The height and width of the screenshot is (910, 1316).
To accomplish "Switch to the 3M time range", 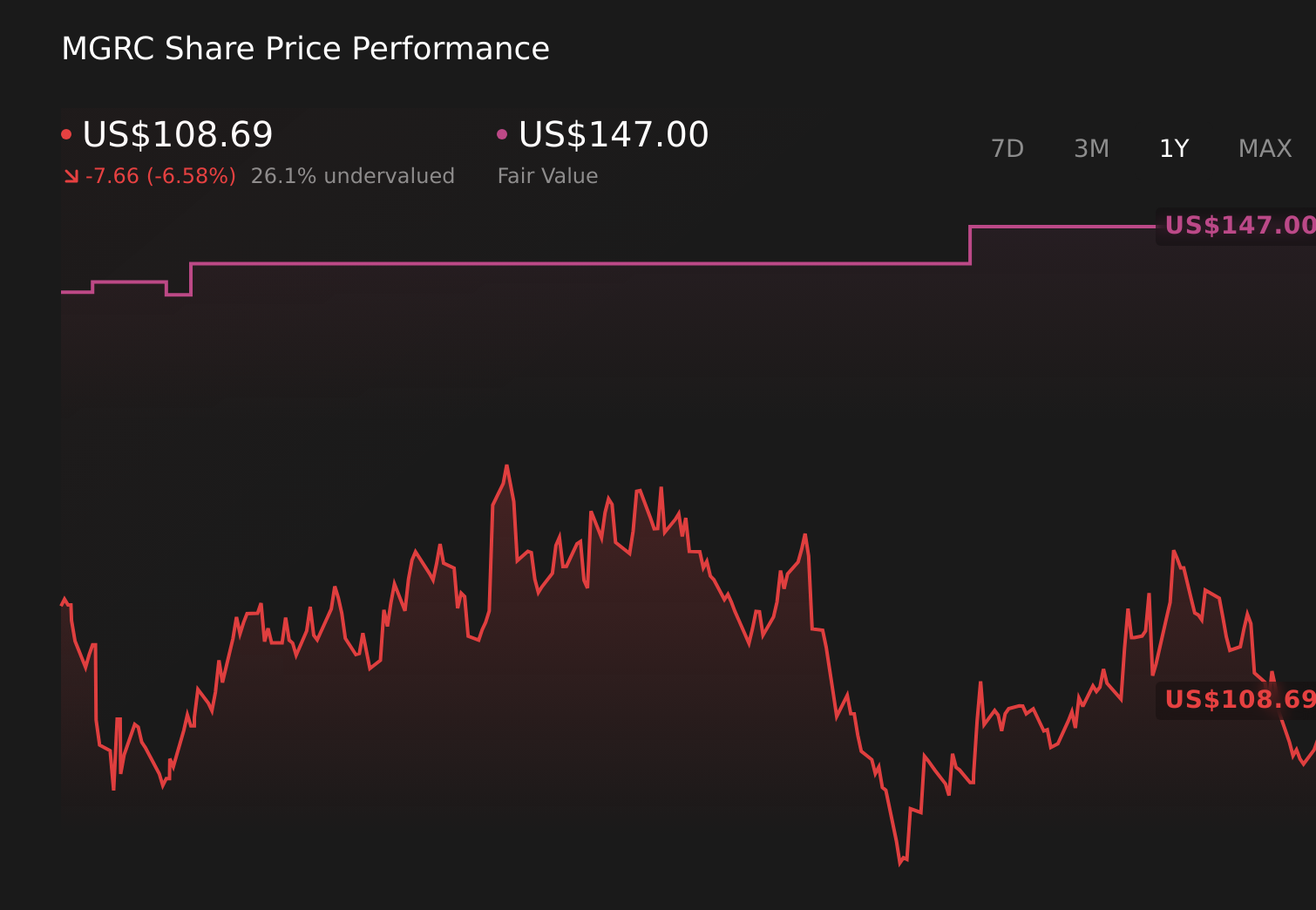I will pyautogui.click(x=1091, y=148).
